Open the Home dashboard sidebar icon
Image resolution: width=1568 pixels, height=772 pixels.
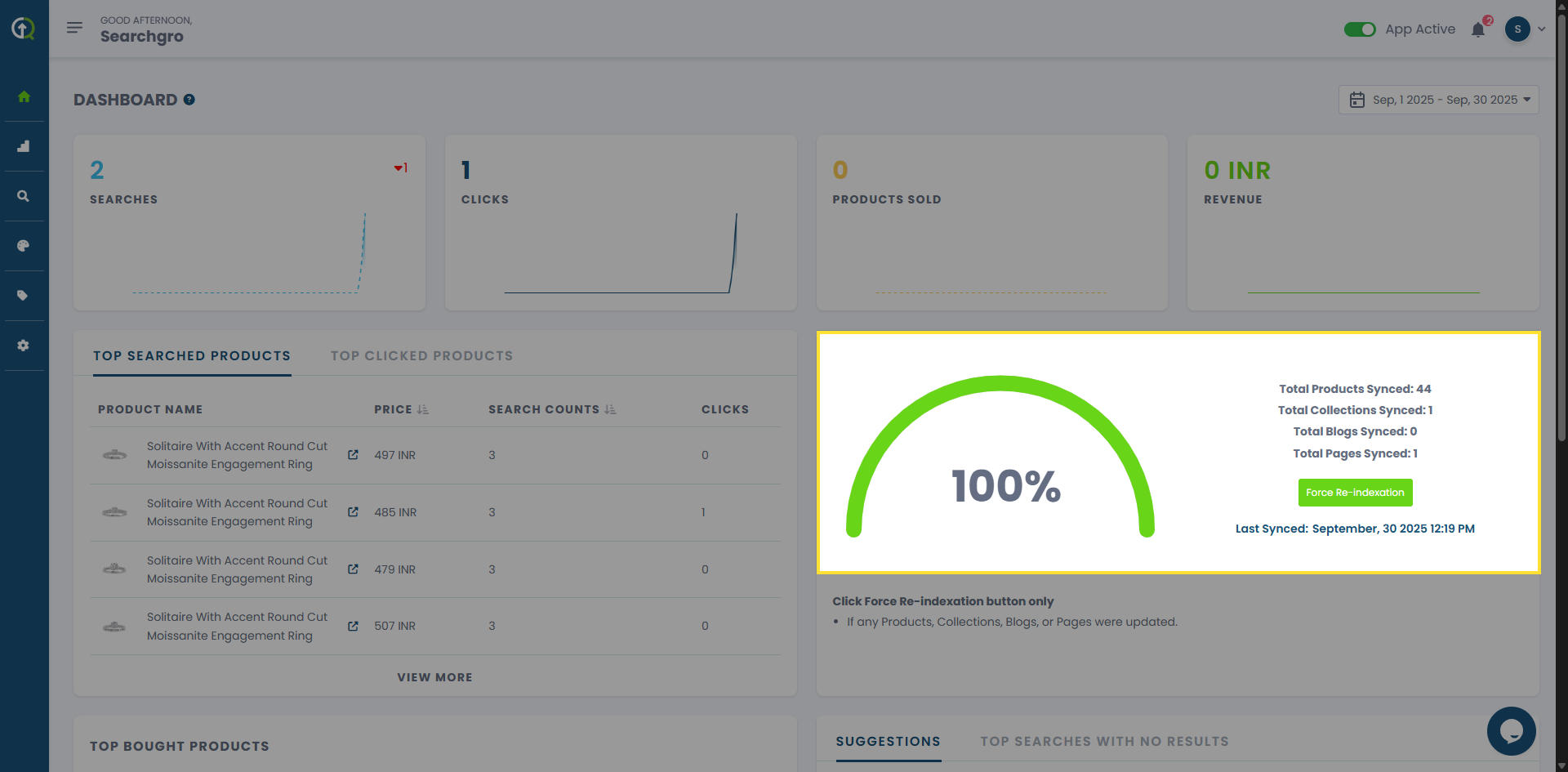[24, 96]
